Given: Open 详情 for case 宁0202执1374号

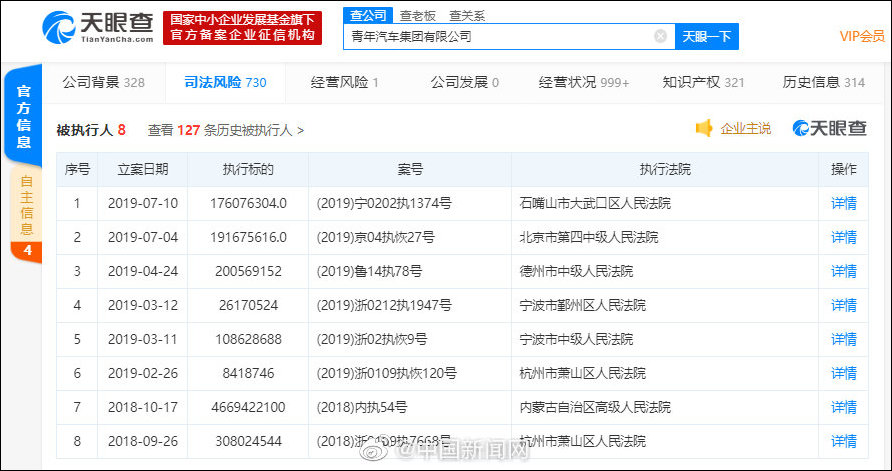Looking at the screenshot, I should click(844, 203).
